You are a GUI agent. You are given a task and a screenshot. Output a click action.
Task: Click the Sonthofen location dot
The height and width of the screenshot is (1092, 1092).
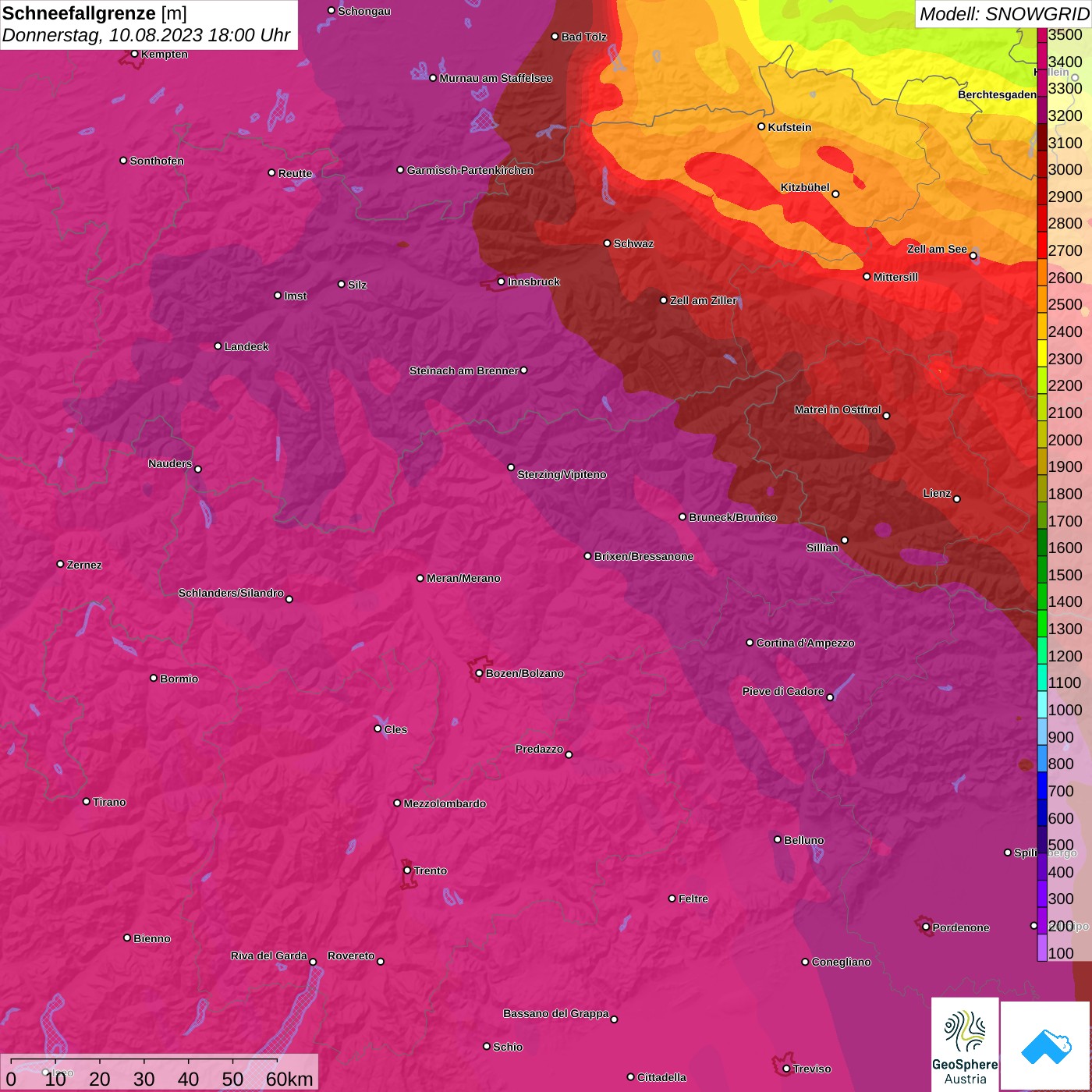pyautogui.click(x=123, y=161)
